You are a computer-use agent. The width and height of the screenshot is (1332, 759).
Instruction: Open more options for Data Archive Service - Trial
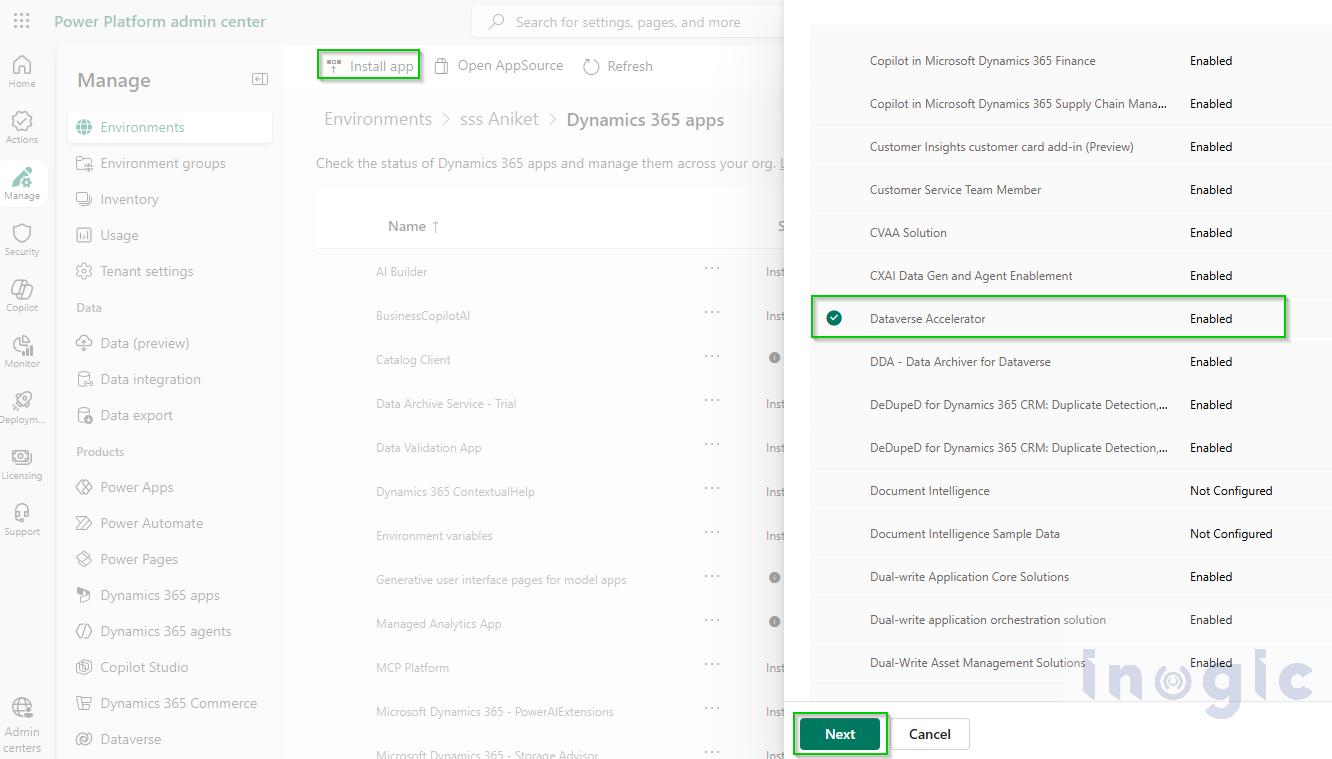[712, 401]
